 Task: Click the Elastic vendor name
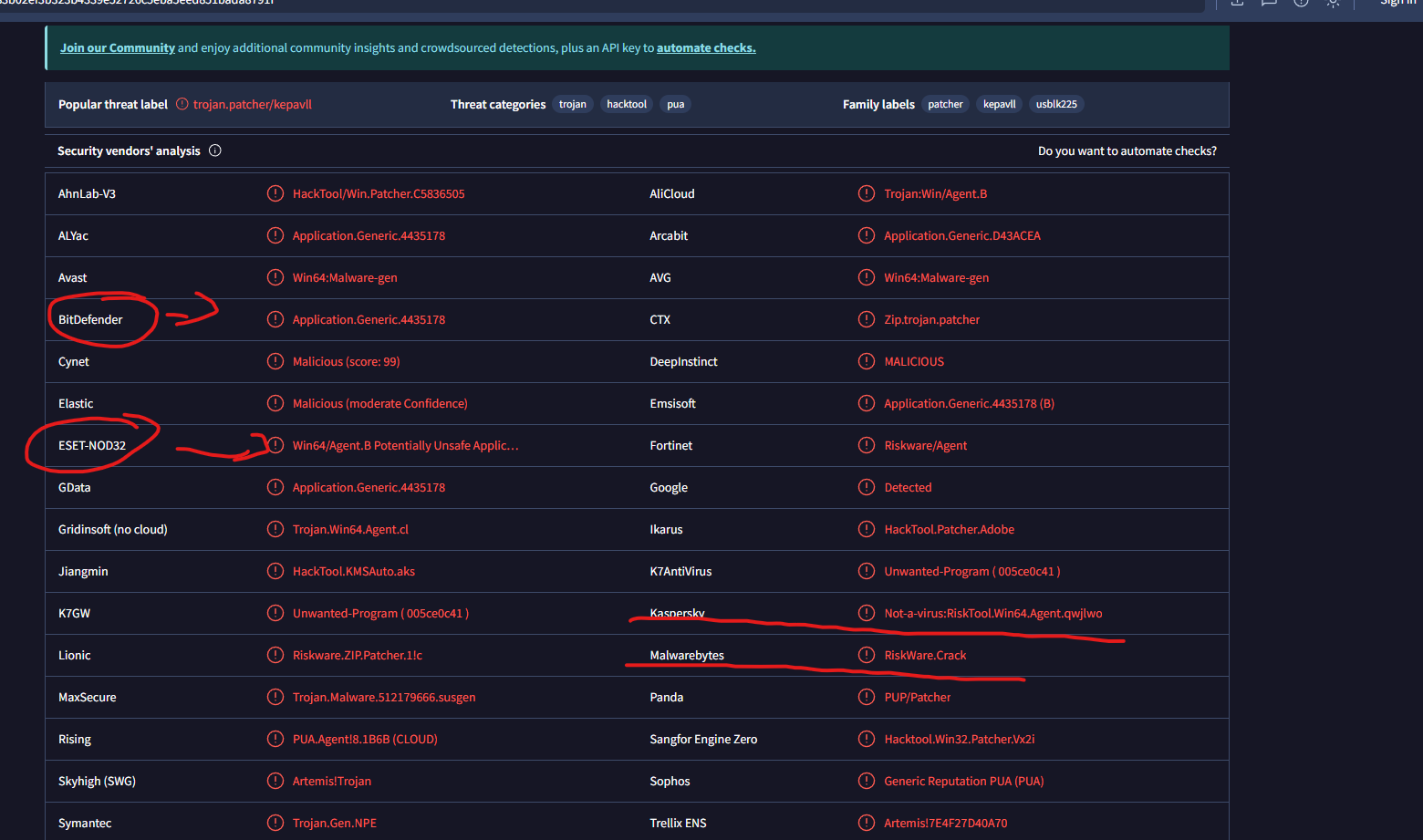point(76,403)
